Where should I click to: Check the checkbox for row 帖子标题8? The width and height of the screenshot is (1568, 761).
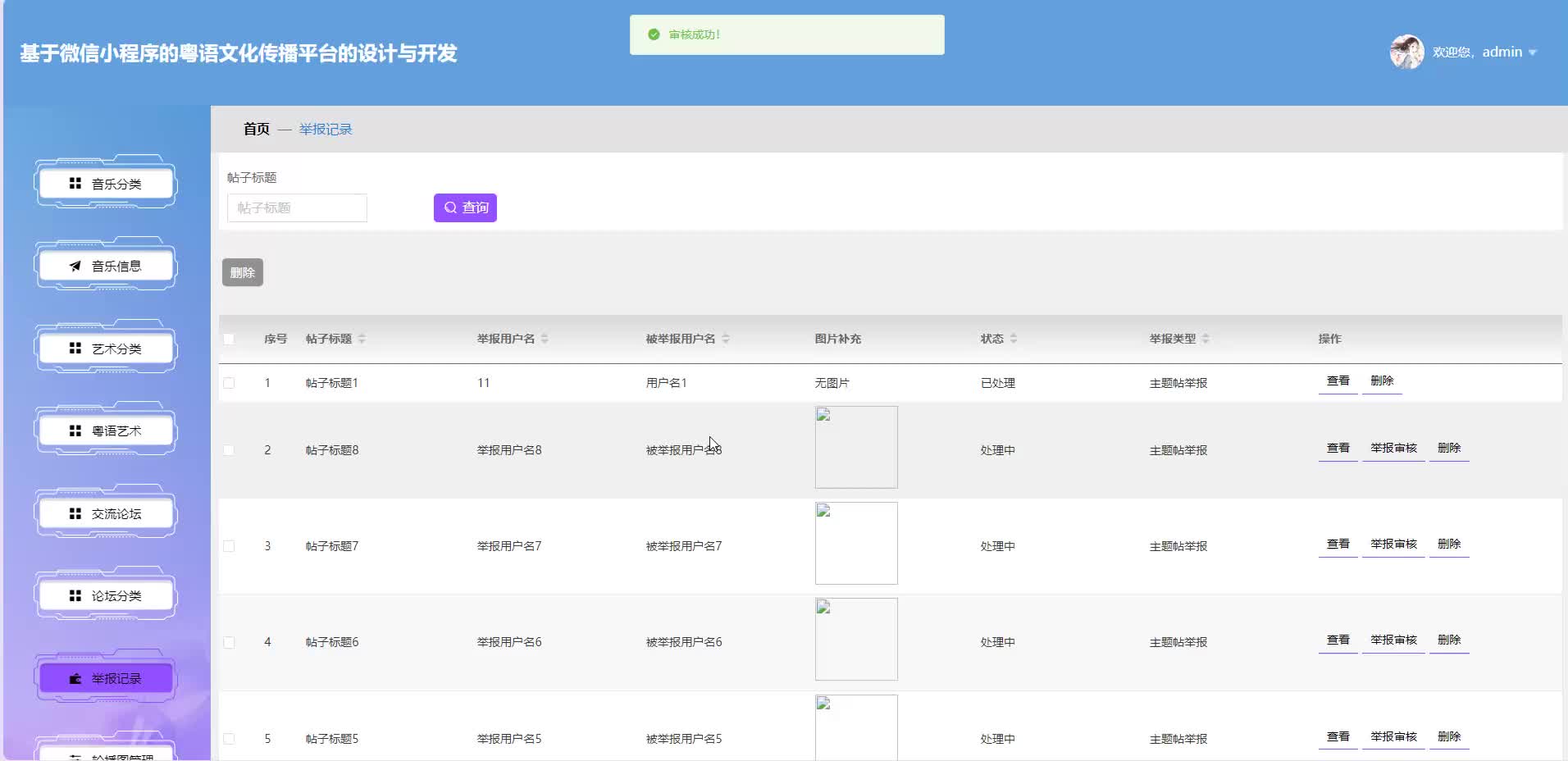(229, 450)
